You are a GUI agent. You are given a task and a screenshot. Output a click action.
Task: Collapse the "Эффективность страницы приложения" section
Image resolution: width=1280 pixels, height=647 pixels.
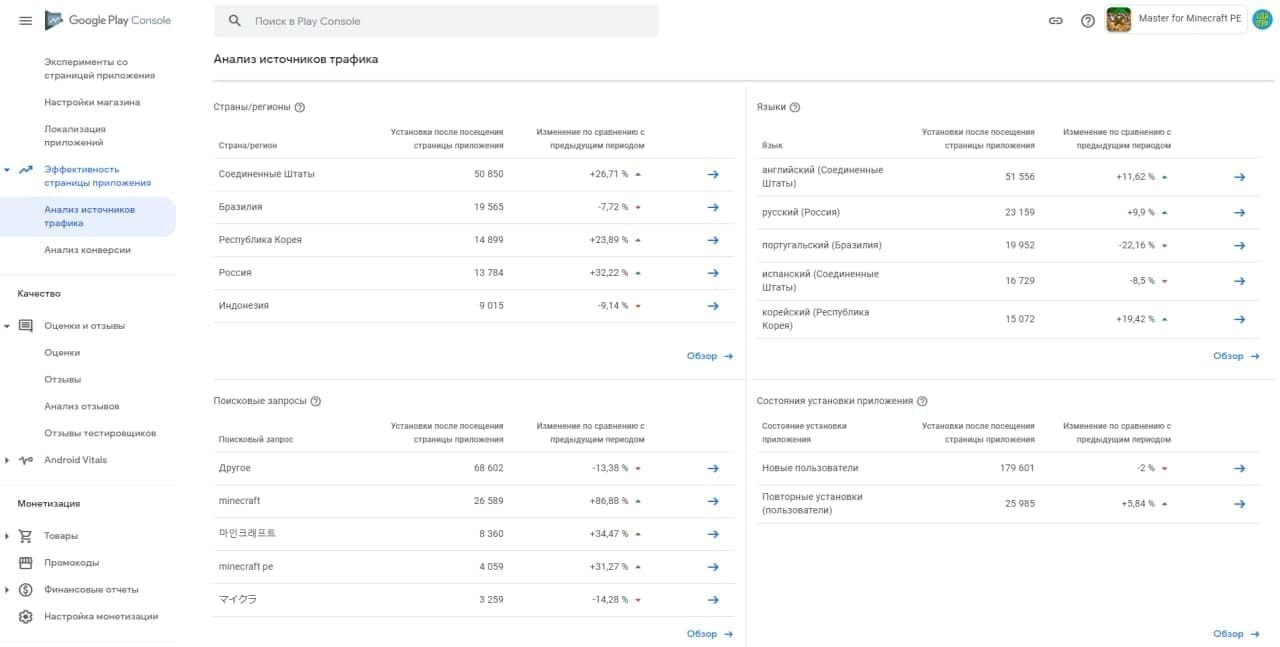[x=9, y=170]
